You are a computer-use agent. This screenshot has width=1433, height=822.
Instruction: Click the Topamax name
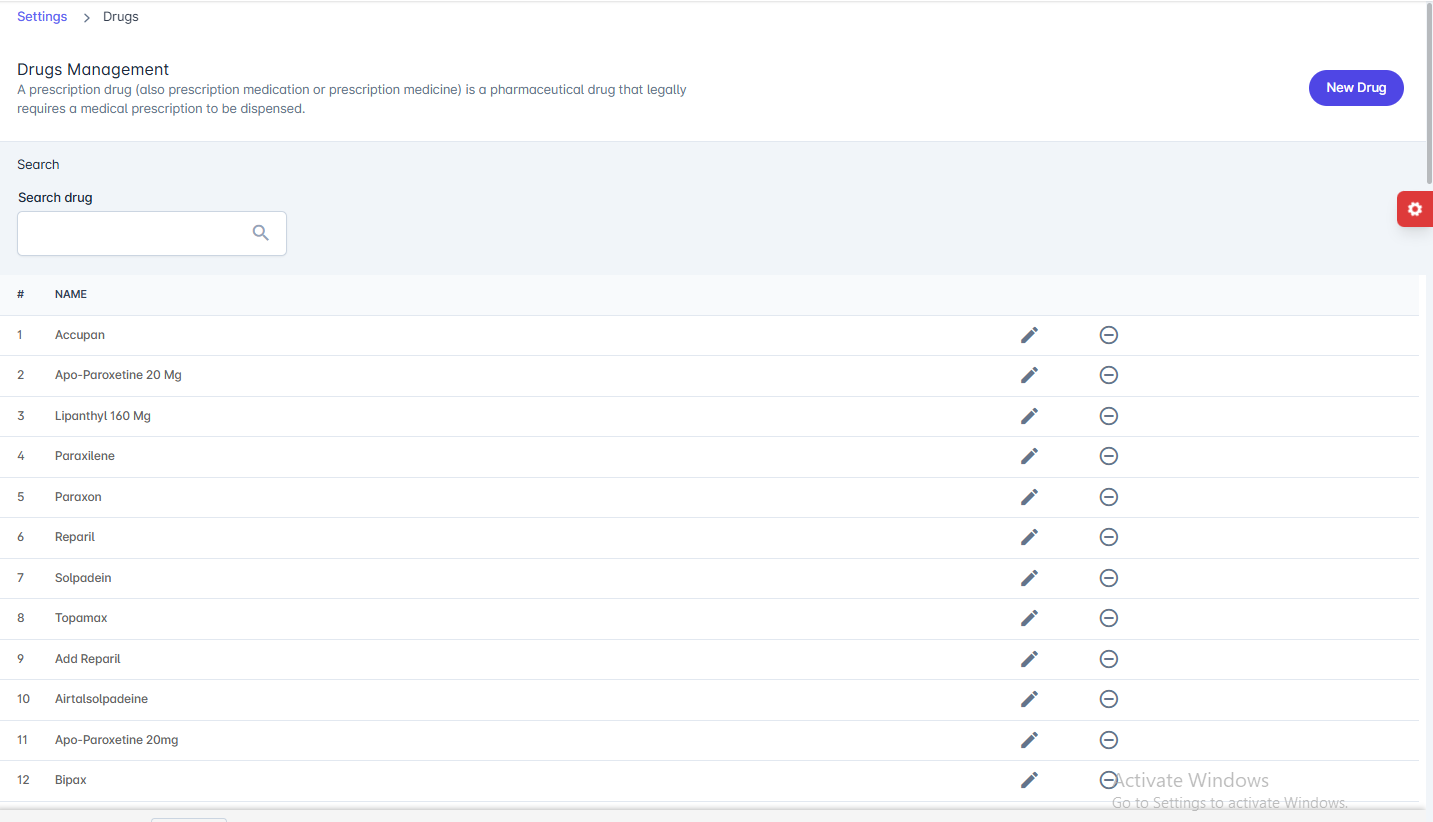(81, 618)
